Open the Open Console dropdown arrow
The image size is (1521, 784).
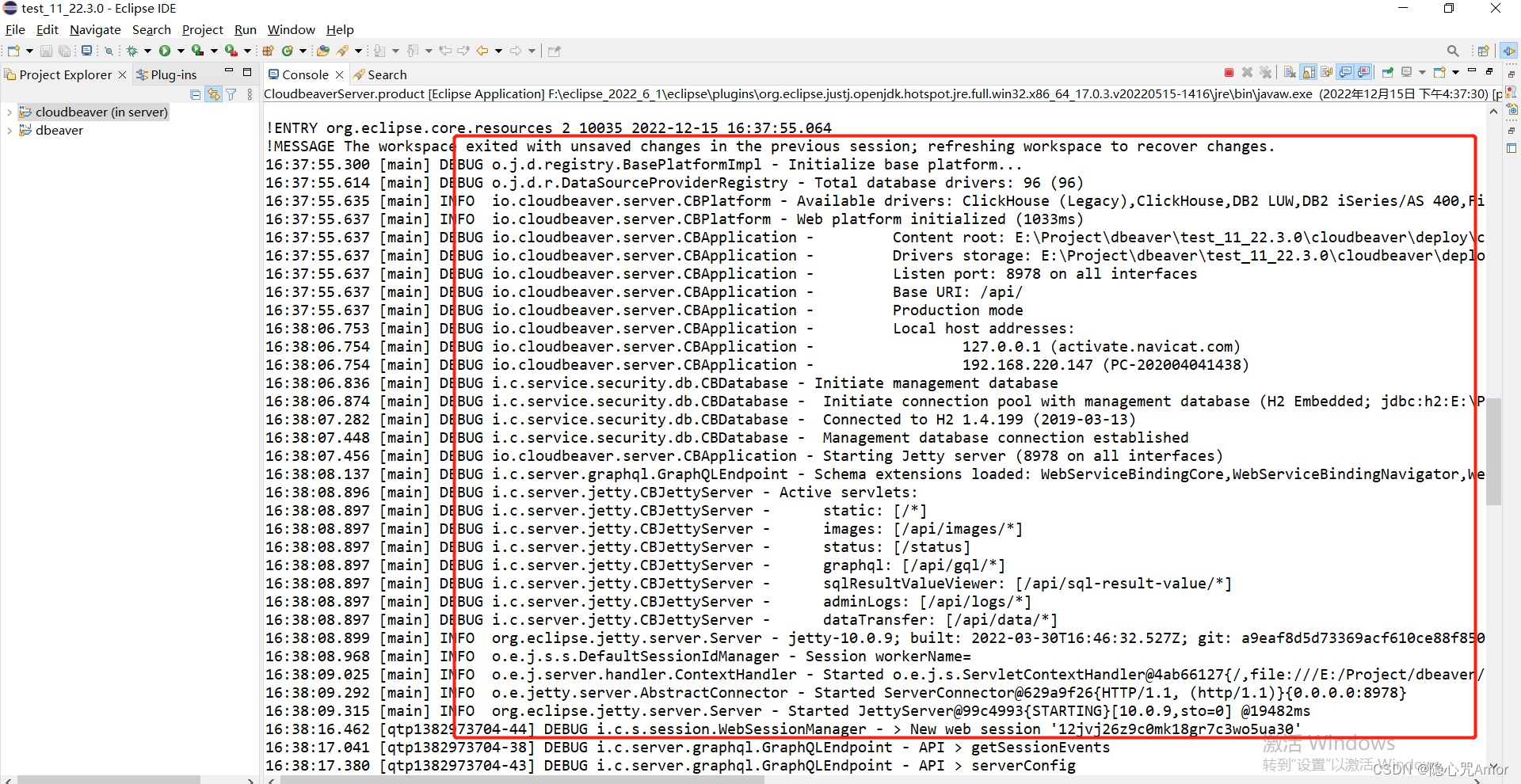click(1455, 73)
